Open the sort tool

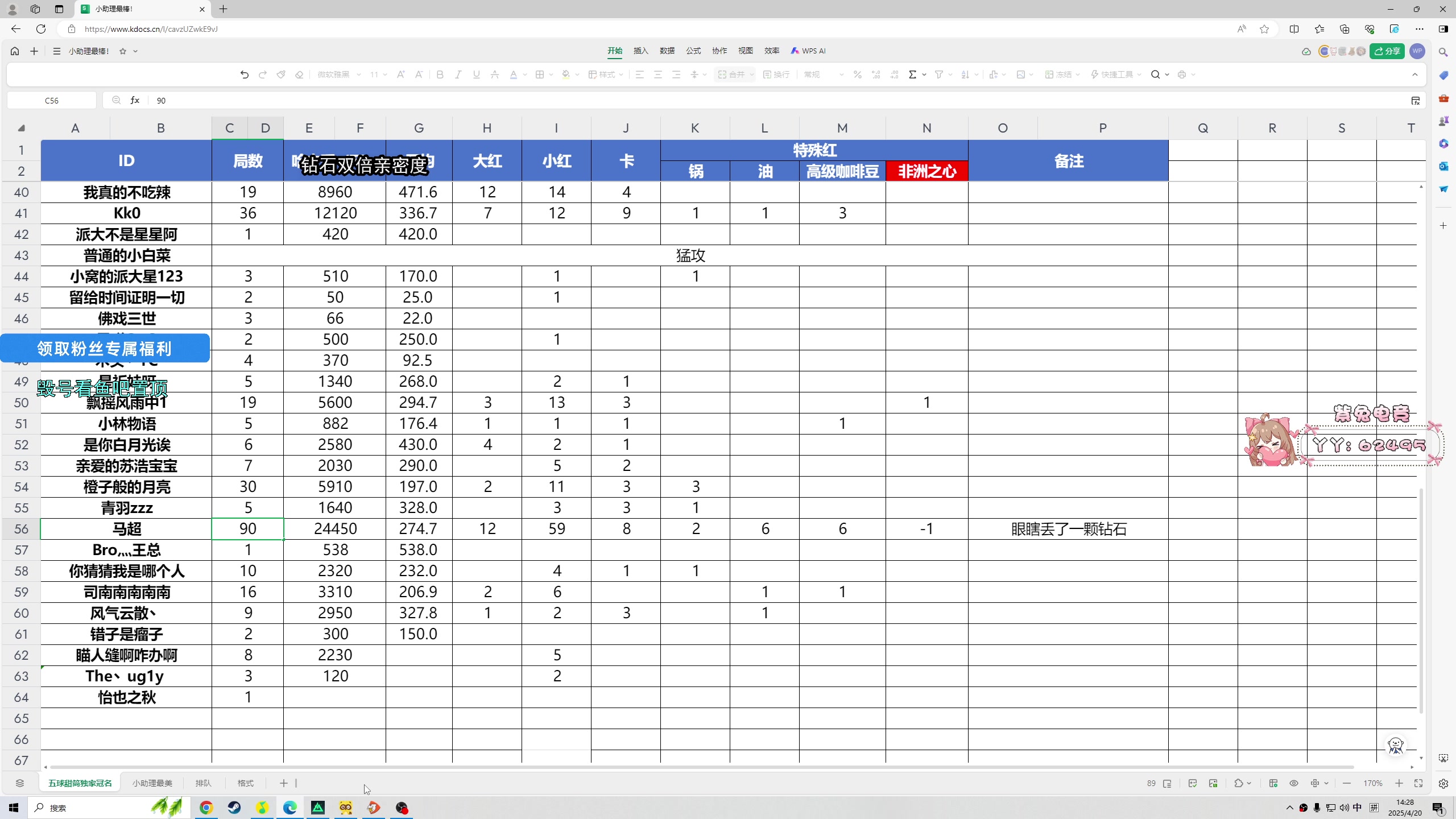pyautogui.click(x=965, y=75)
